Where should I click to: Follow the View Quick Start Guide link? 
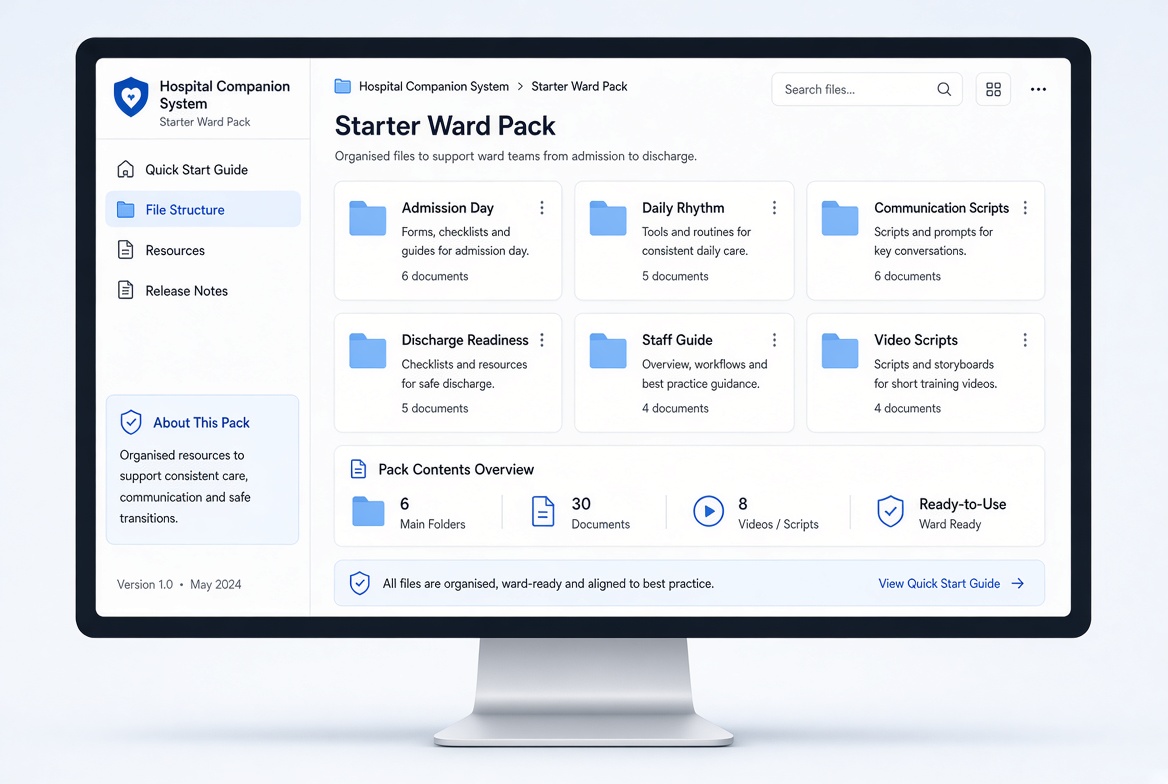[939, 584]
